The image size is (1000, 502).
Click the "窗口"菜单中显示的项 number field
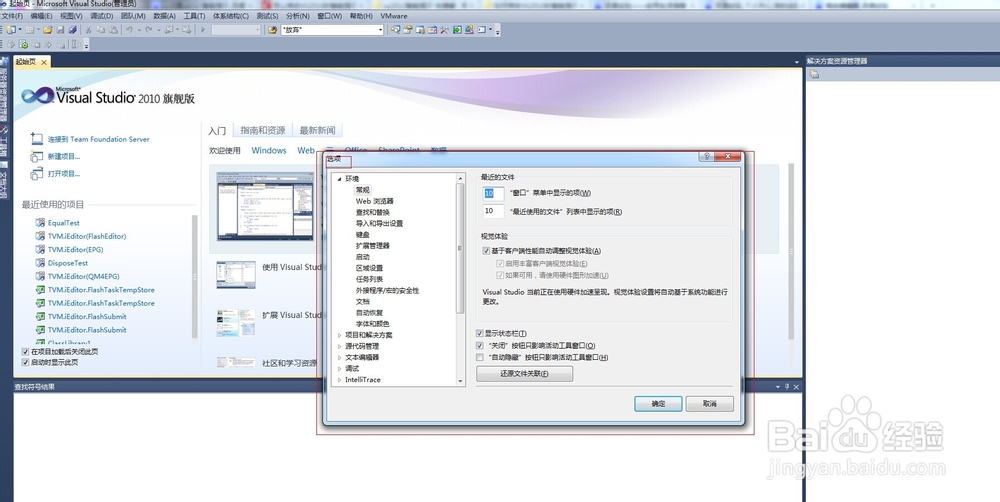point(494,193)
